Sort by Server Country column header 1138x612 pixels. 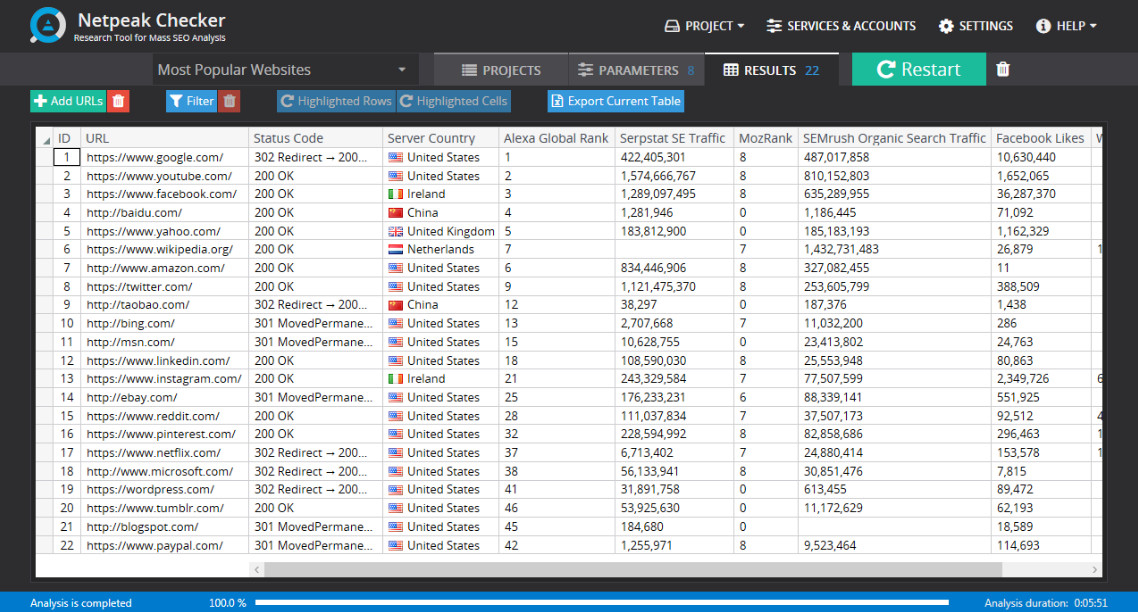tap(441, 138)
